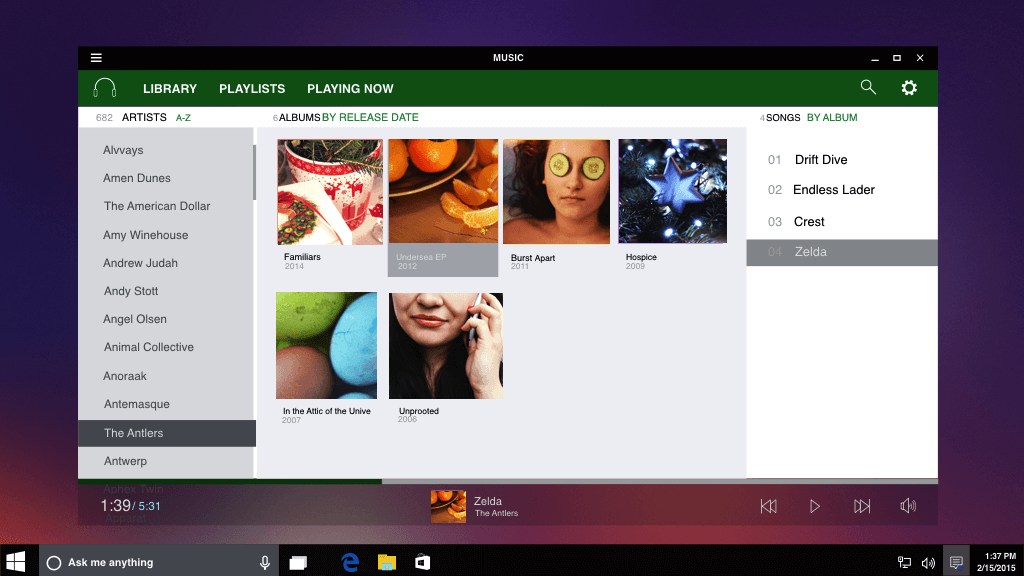This screenshot has width=1024, height=576.
Task: Change songs sort BY ALBUM
Action: [x=832, y=118]
